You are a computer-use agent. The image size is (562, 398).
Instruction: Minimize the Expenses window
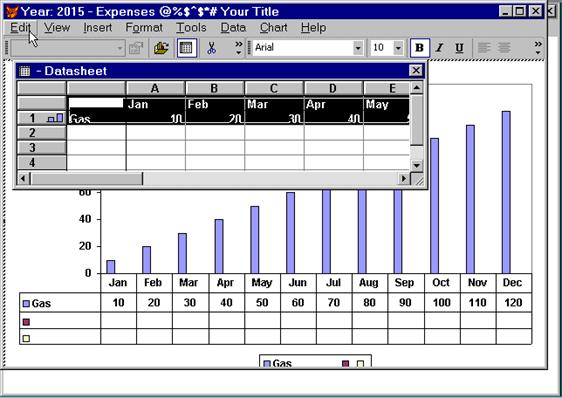click(x=505, y=11)
